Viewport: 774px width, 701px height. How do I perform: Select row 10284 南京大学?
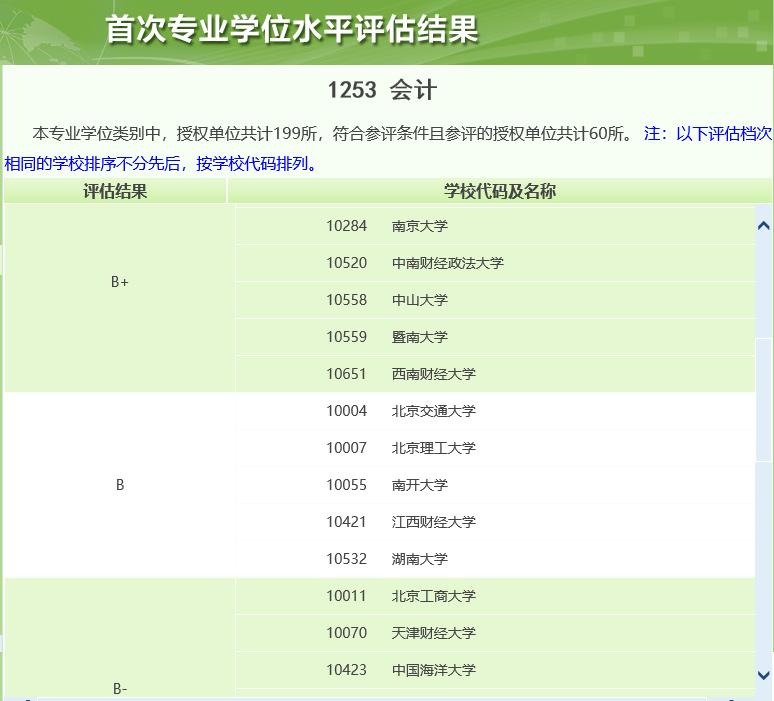click(495, 226)
